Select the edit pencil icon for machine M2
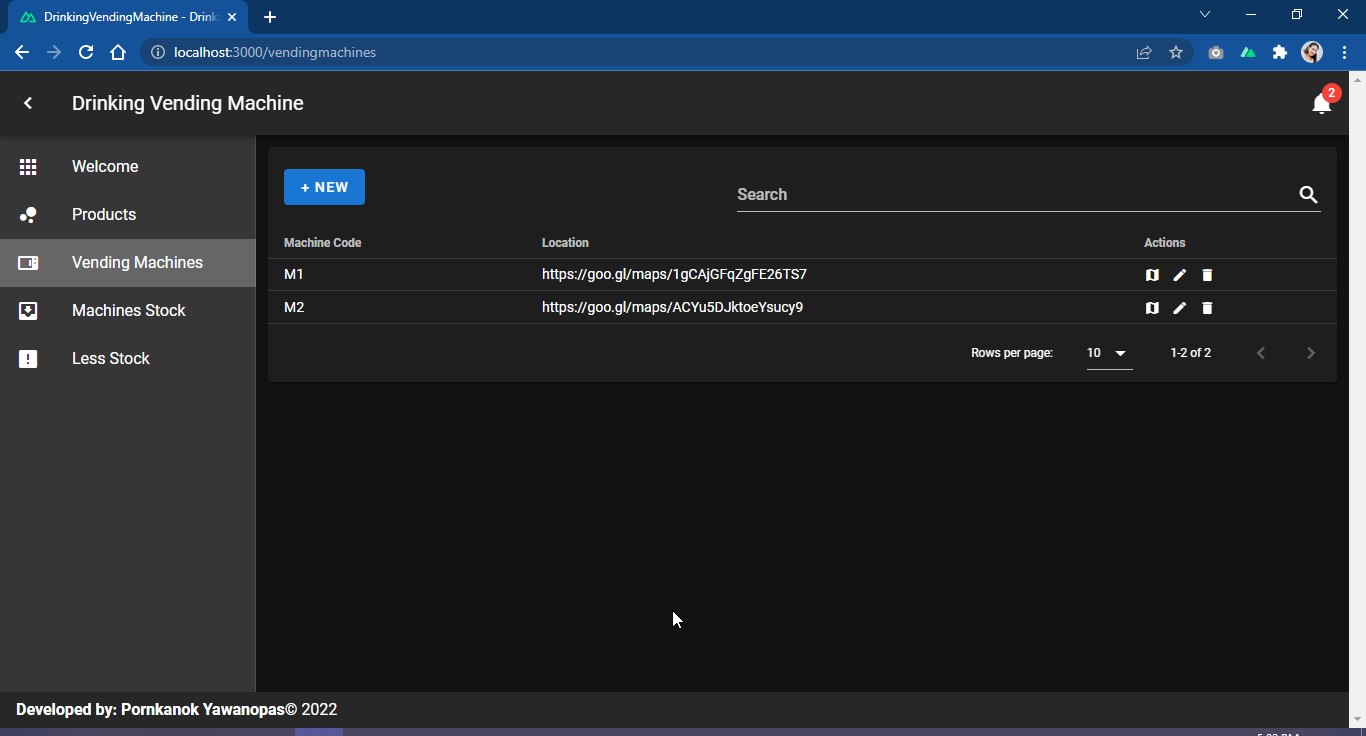 point(1179,308)
